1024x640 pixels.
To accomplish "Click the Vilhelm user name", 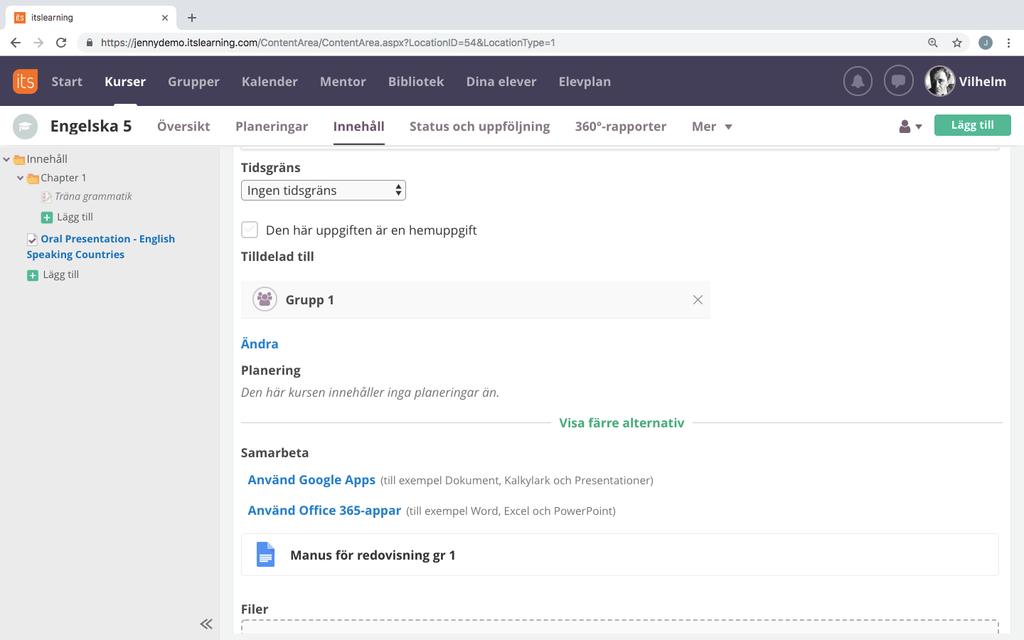I will pyautogui.click(x=982, y=82).
